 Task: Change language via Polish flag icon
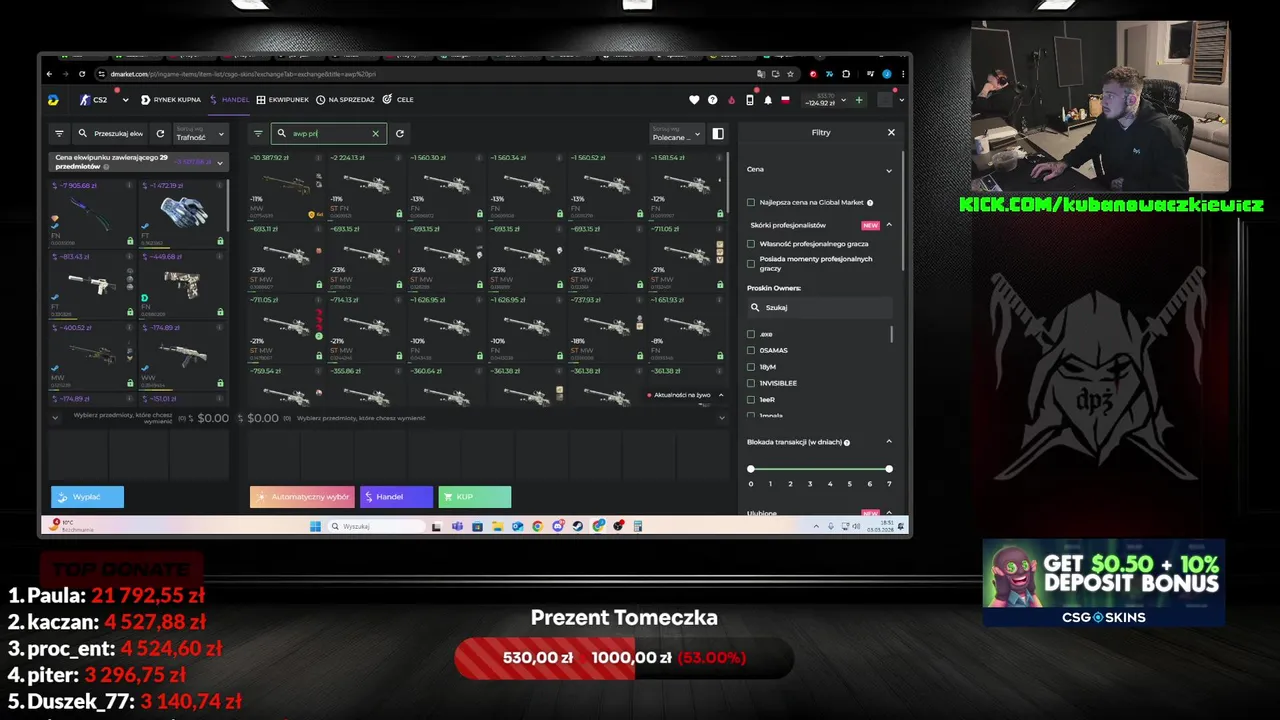(x=785, y=100)
